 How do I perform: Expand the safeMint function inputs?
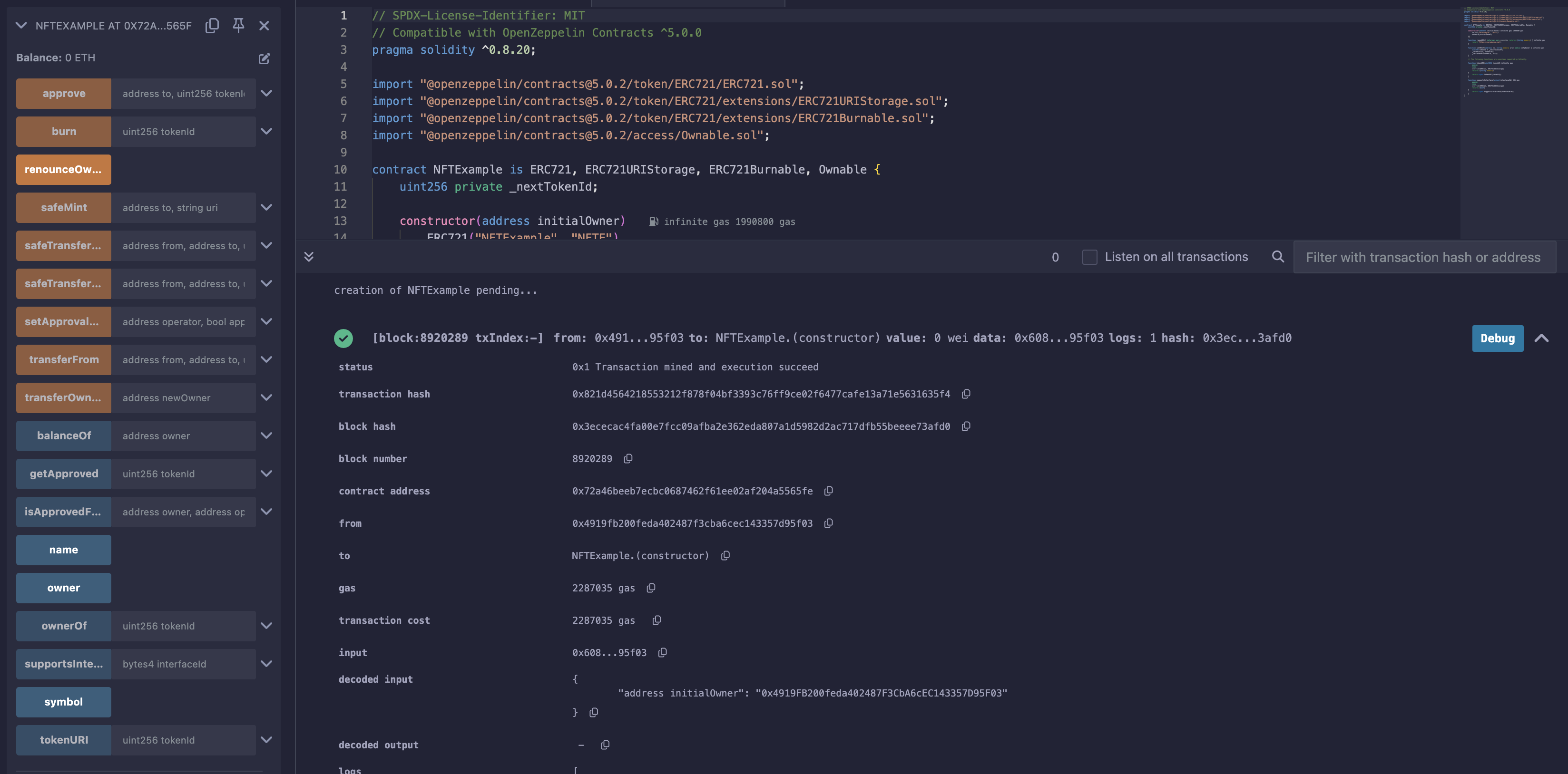tap(266, 207)
